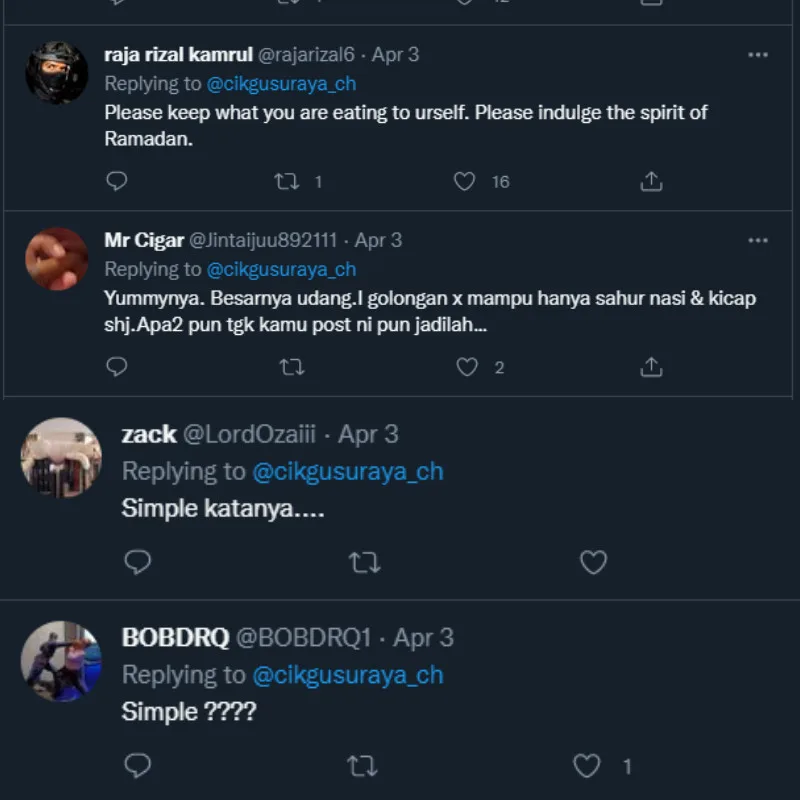Image resolution: width=800 pixels, height=800 pixels.
Task: Reply to raja rizal kamrul's tweet
Action: (x=117, y=181)
